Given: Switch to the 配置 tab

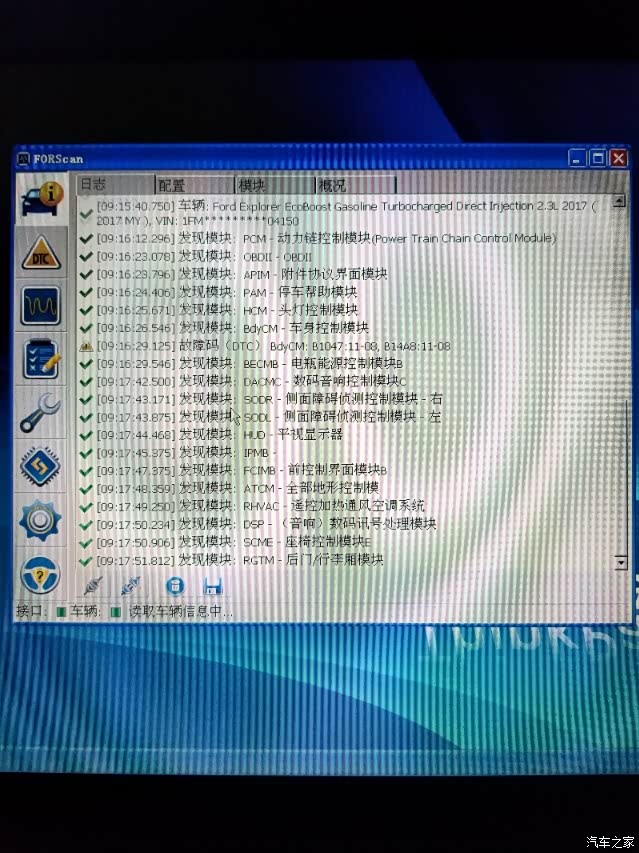Looking at the screenshot, I should 195,185.
